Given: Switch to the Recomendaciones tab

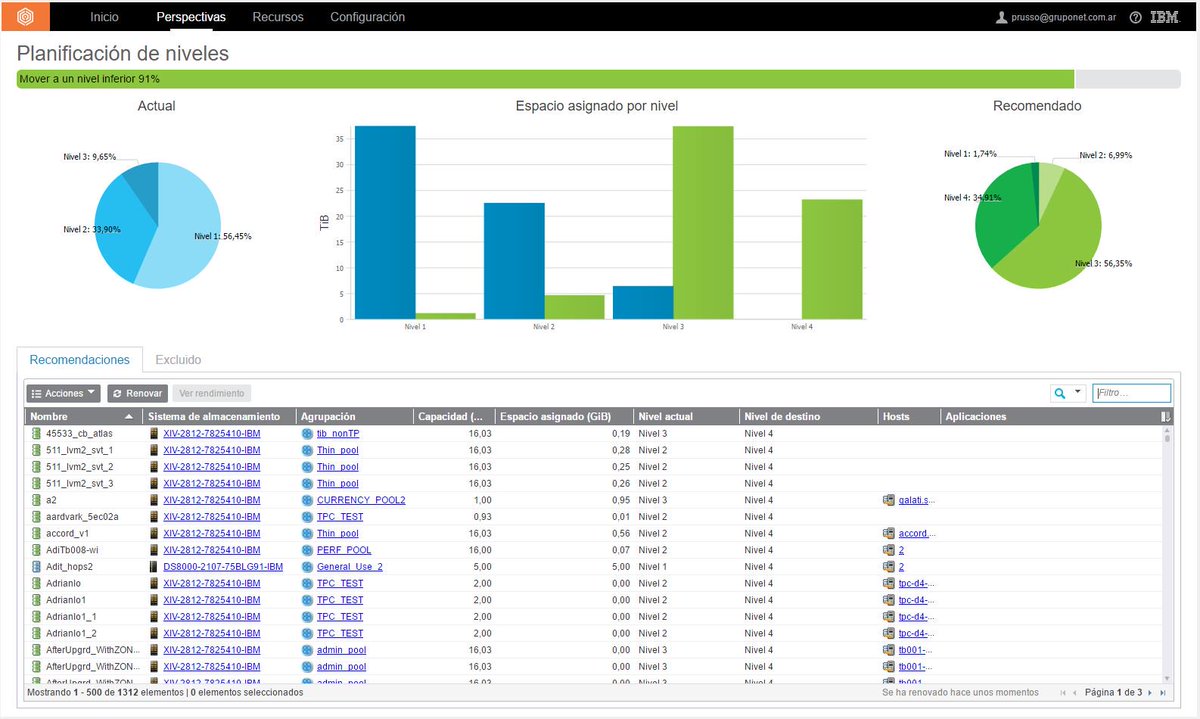Looking at the screenshot, I should [x=80, y=360].
